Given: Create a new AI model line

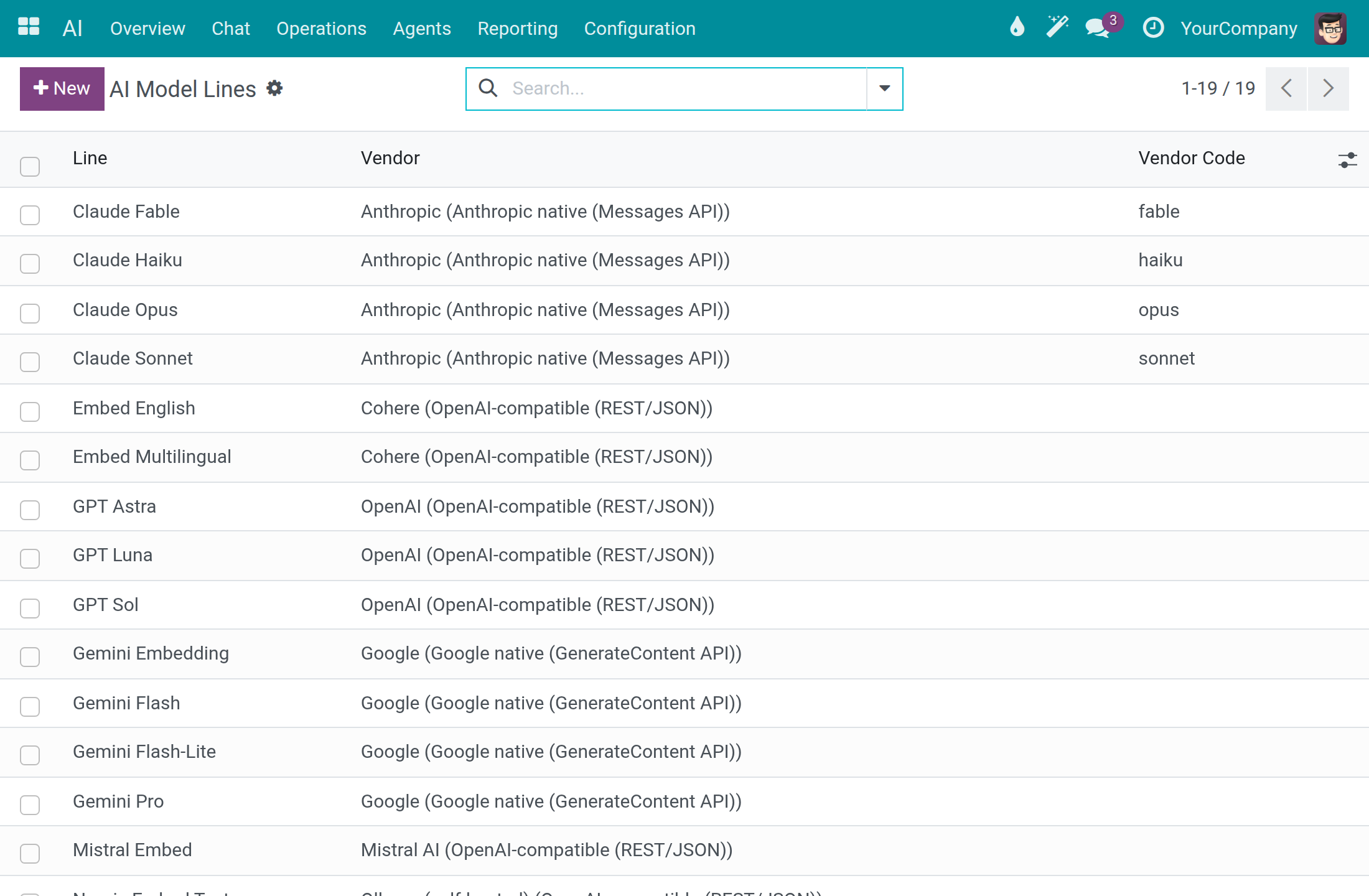Looking at the screenshot, I should (62, 88).
